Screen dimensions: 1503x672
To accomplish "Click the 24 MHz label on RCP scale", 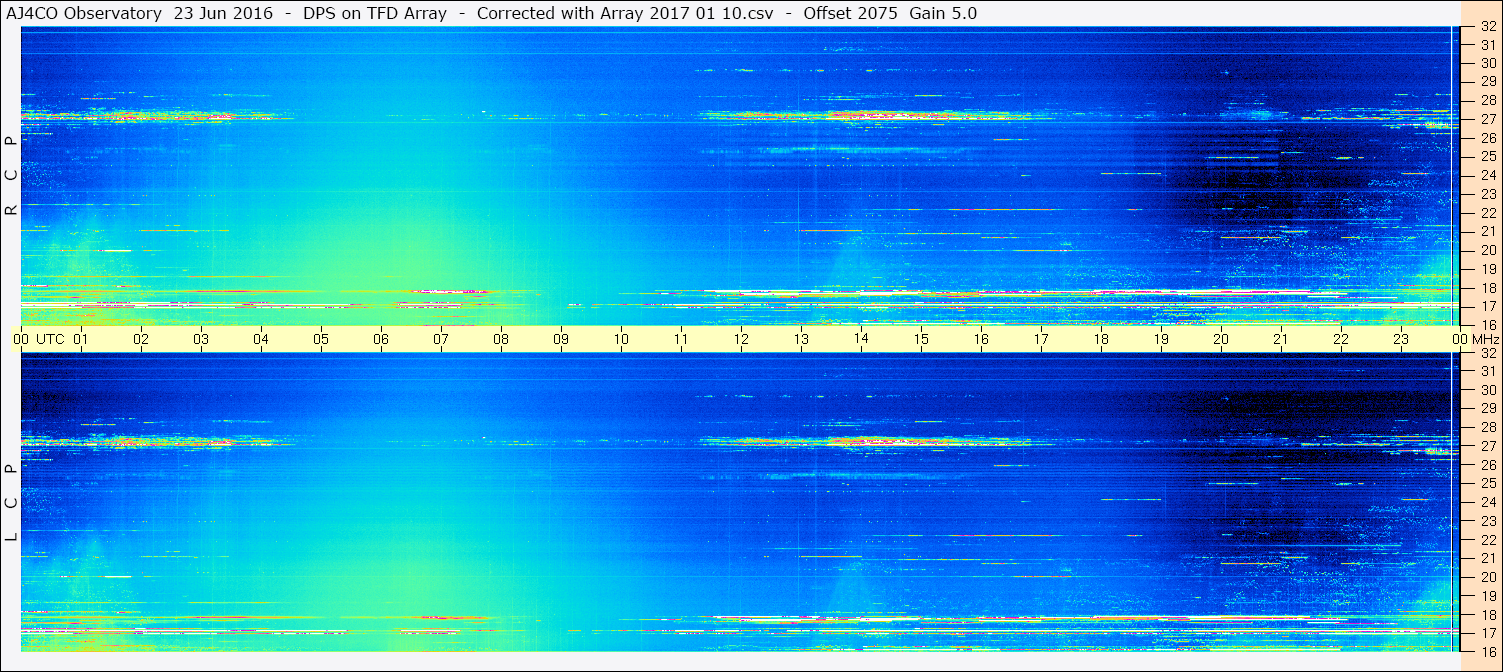I will [1488, 175].
